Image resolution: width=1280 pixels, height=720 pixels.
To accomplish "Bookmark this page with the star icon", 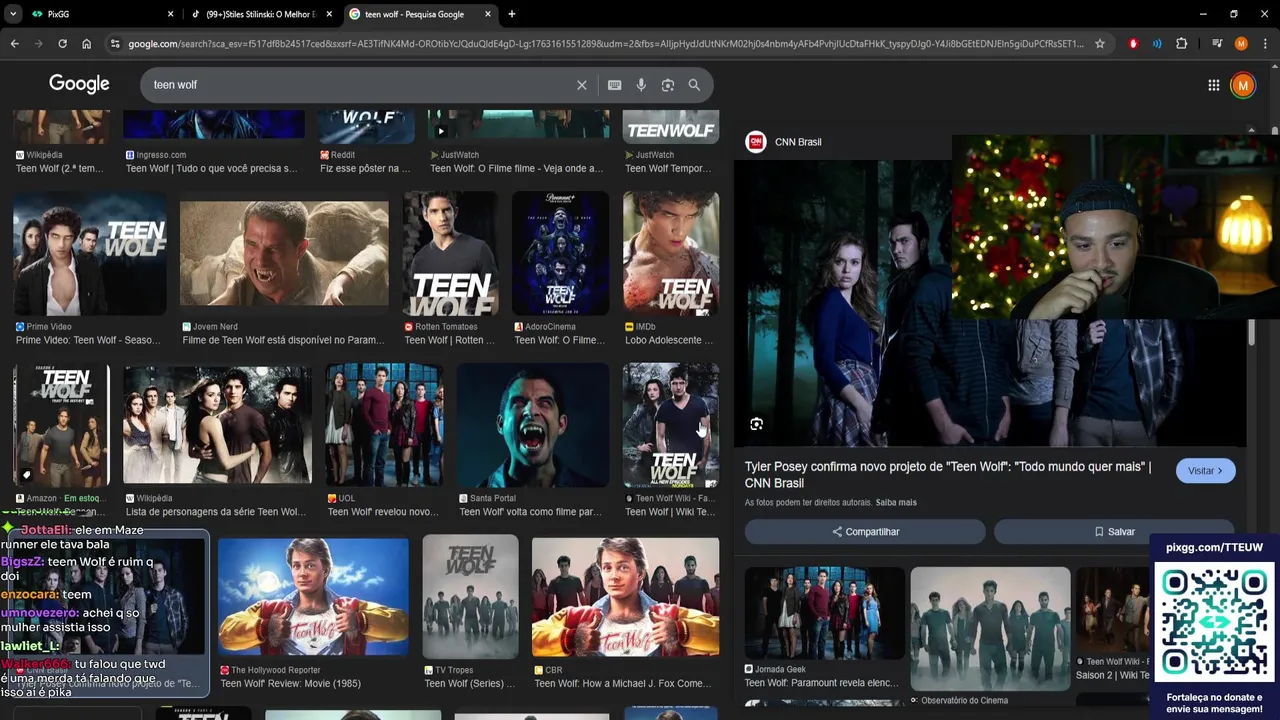I will pyautogui.click(x=1100, y=44).
